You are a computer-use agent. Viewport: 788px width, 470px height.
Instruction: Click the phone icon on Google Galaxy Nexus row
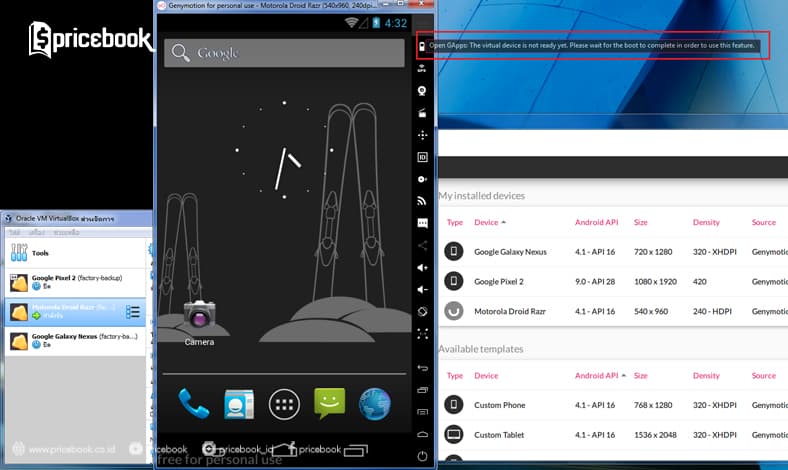point(453,251)
